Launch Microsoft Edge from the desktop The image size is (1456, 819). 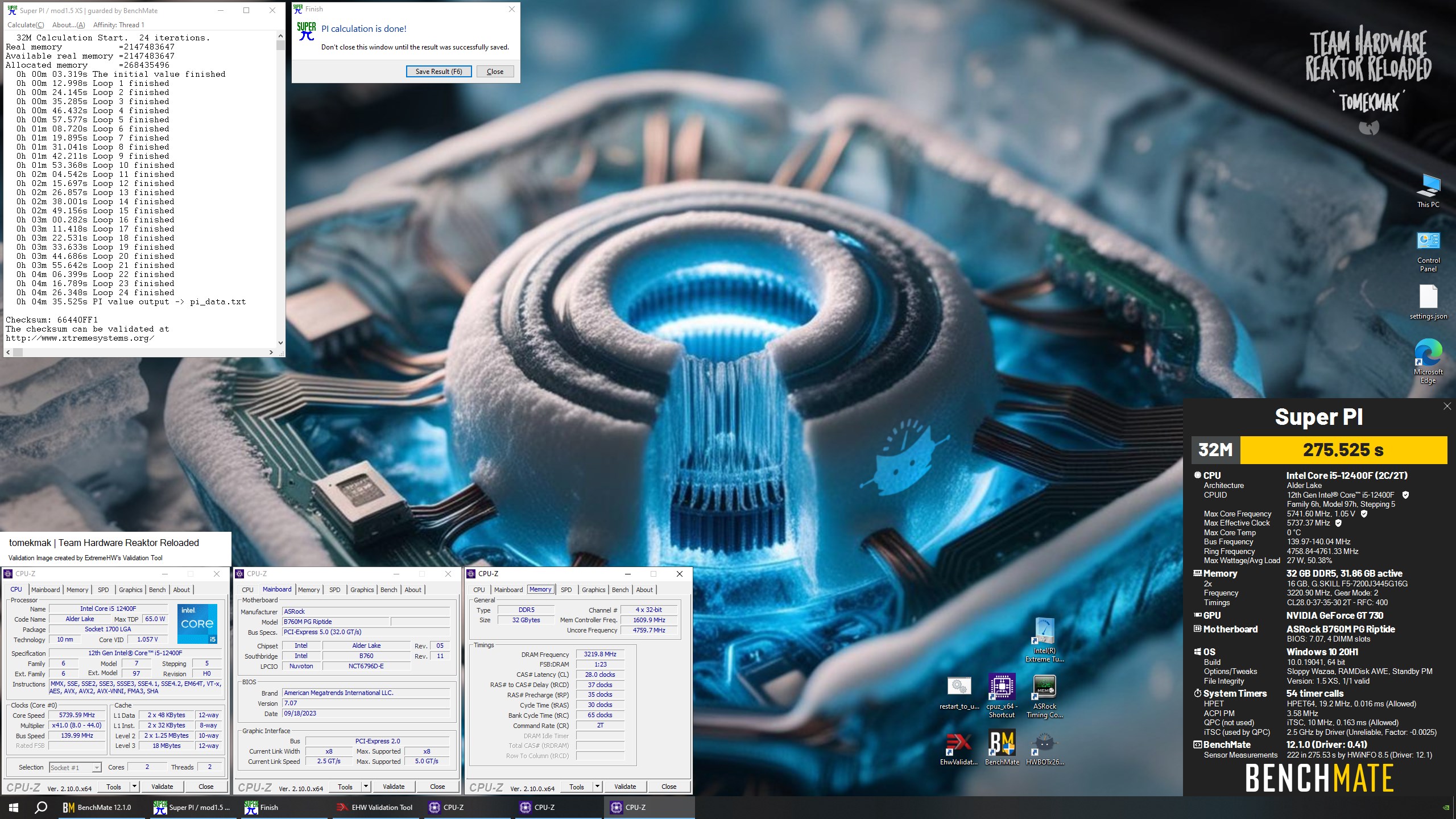[1428, 361]
